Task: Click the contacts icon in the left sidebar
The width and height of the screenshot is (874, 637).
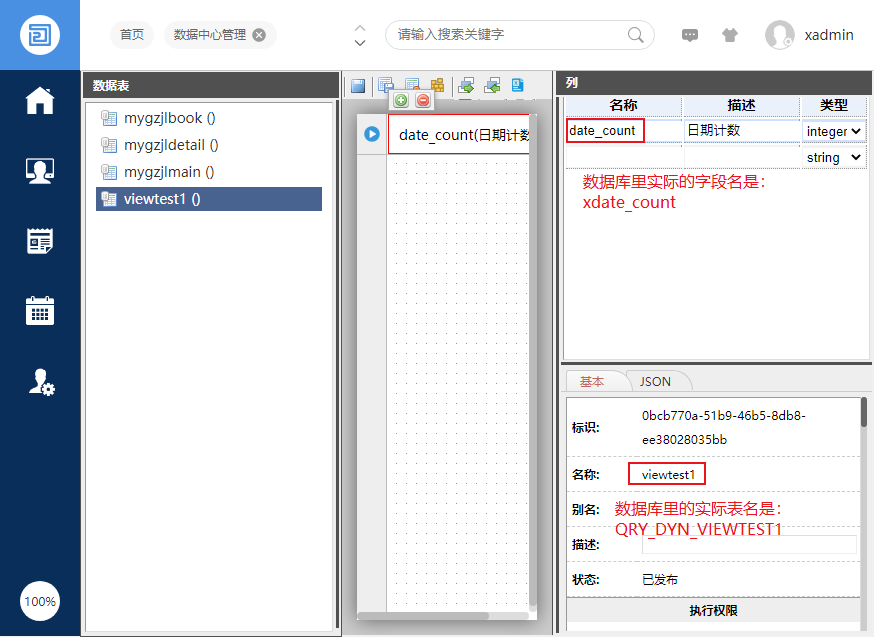Action: (x=40, y=170)
